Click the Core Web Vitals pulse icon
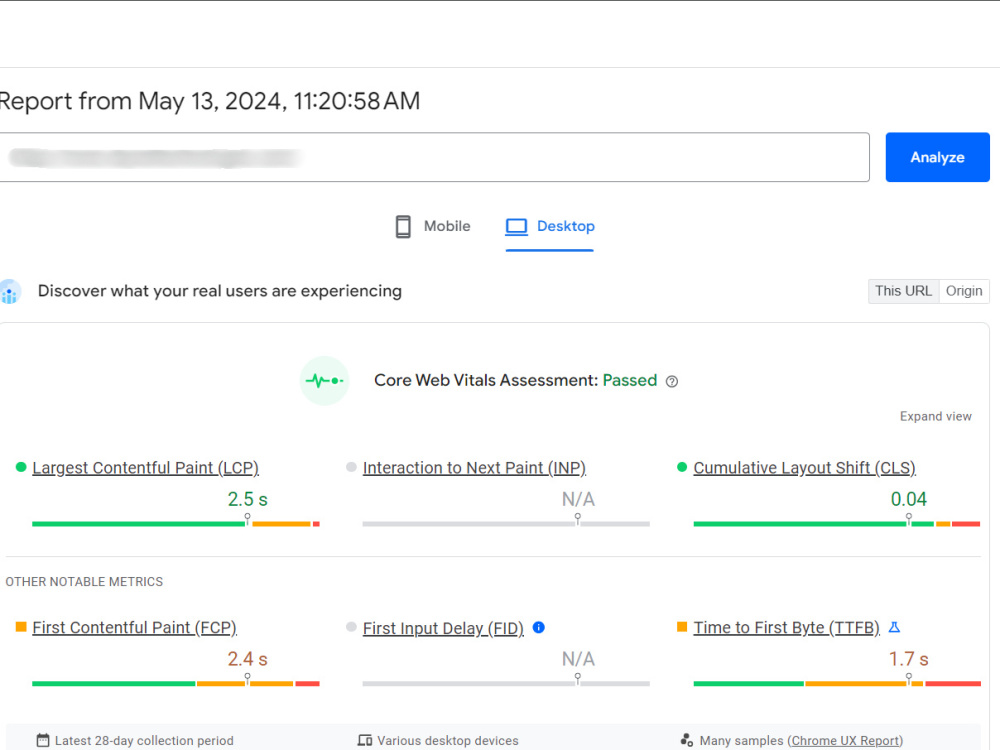 click(x=324, y=381)
